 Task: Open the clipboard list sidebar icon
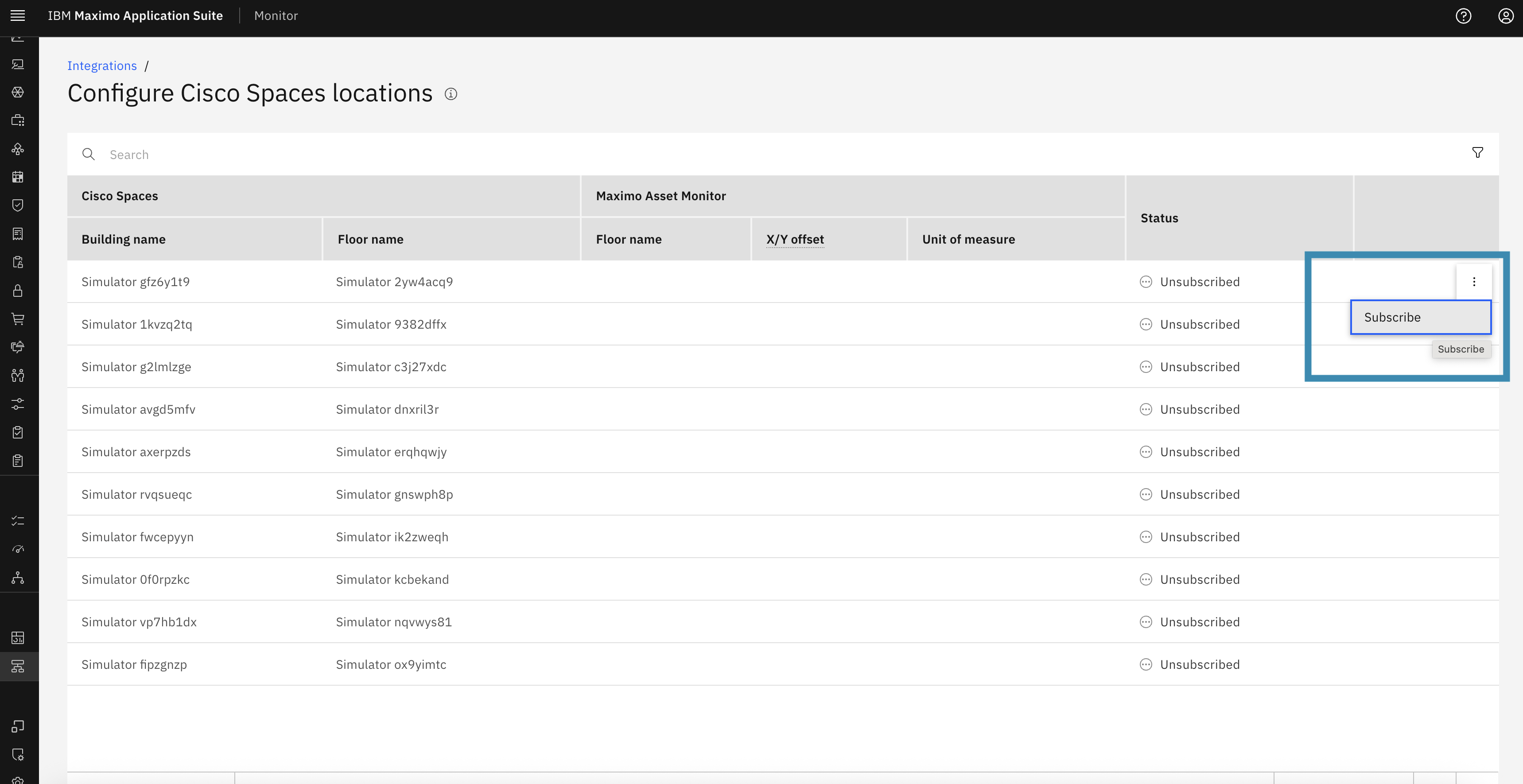(18, 461)
